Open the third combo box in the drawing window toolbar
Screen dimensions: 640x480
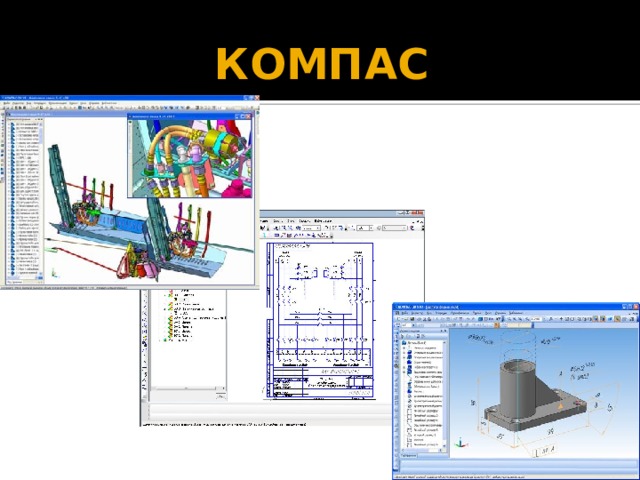pos(394,229)
